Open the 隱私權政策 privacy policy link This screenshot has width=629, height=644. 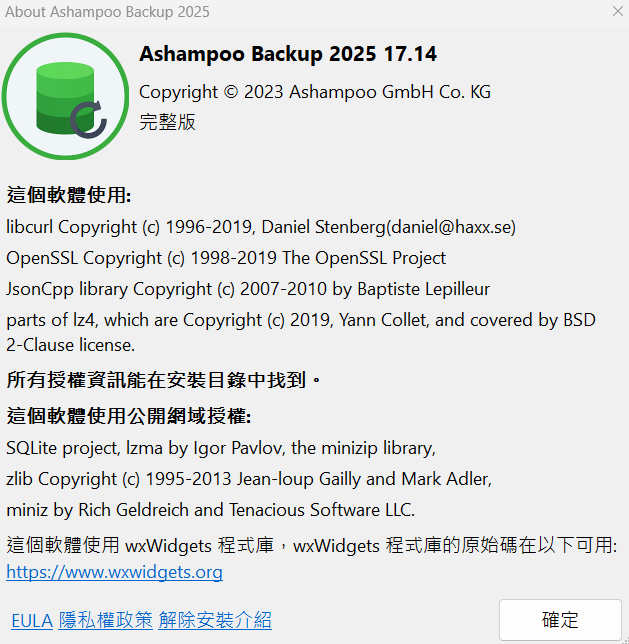(106, 620)
